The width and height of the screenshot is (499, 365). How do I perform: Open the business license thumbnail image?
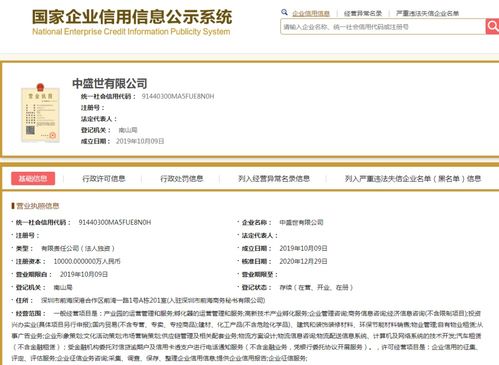click(x=40, y=113)
